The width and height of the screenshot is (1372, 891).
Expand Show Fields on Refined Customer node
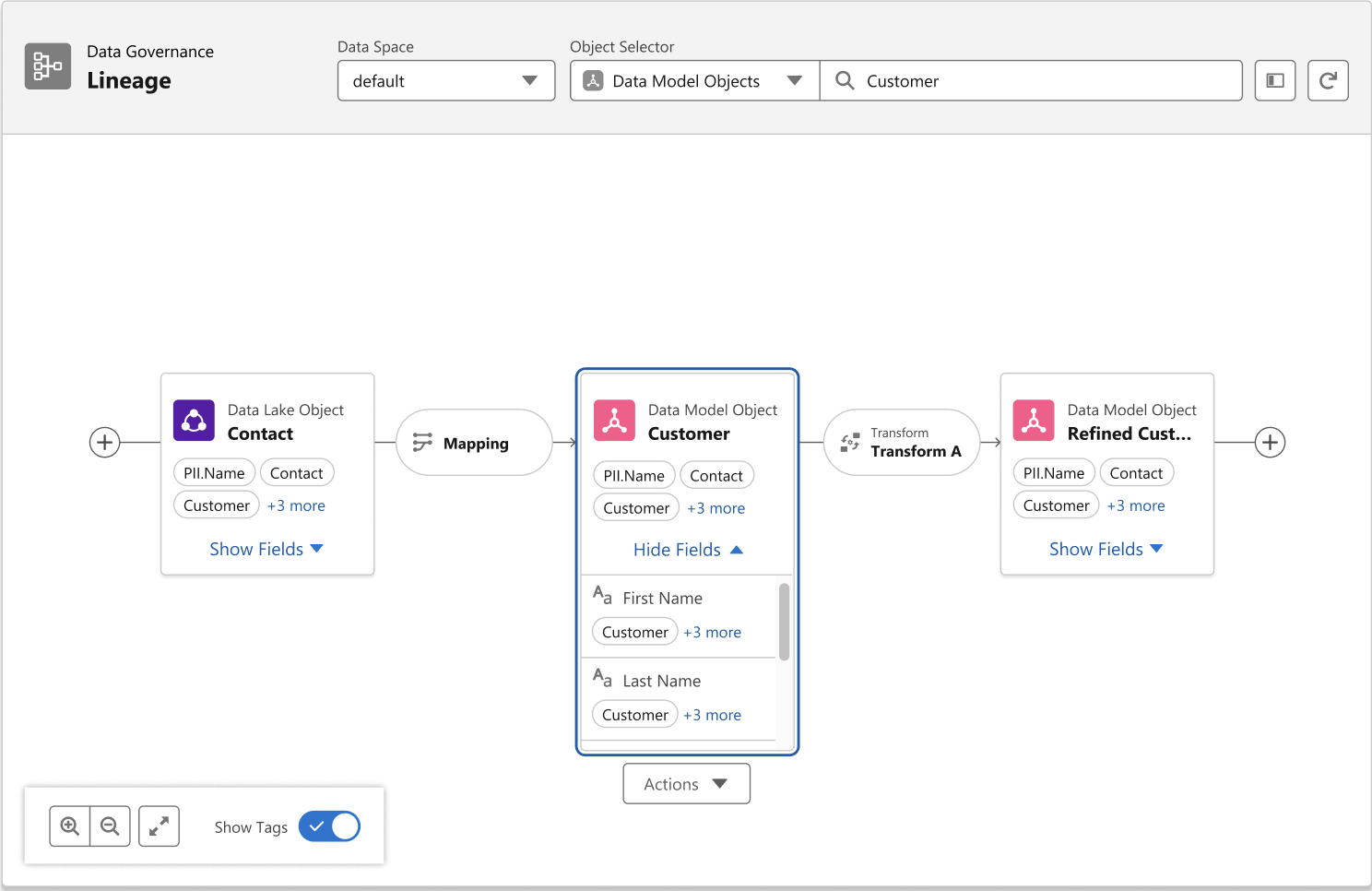pyautogui.click(x=1106, y=549)
